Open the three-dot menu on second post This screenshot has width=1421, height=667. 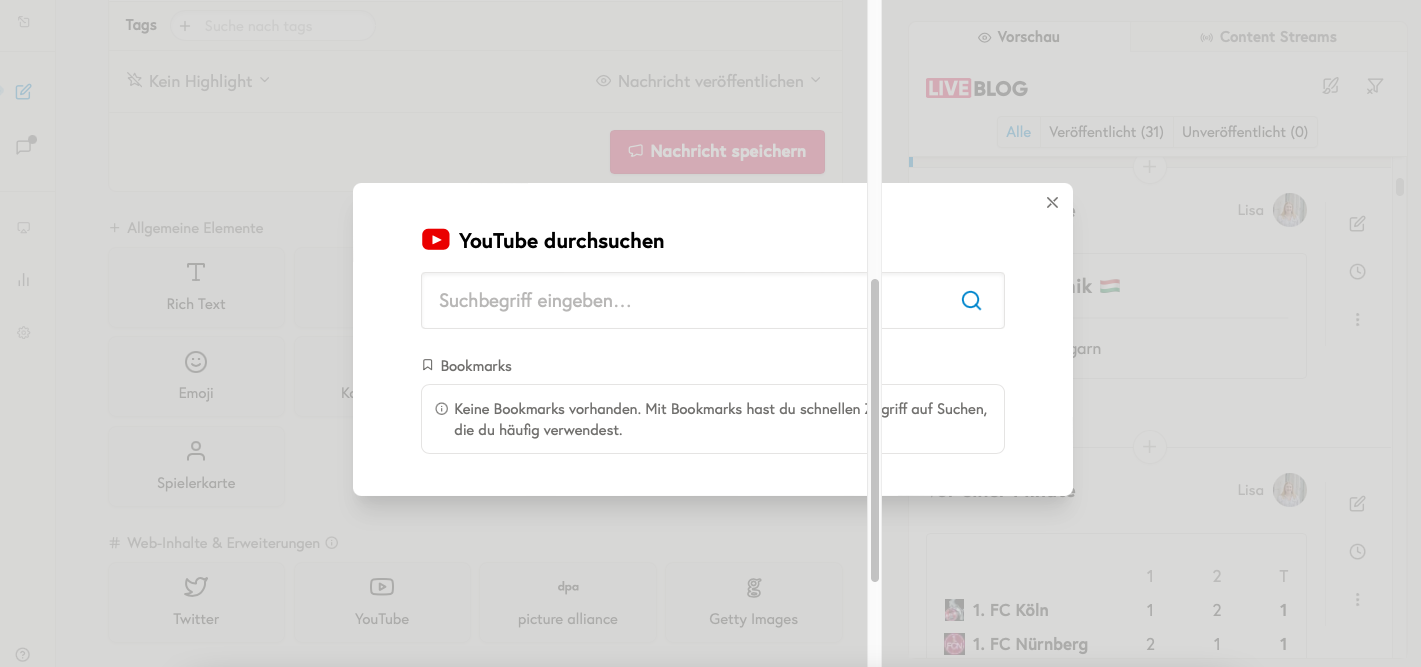coord(1357,599)
